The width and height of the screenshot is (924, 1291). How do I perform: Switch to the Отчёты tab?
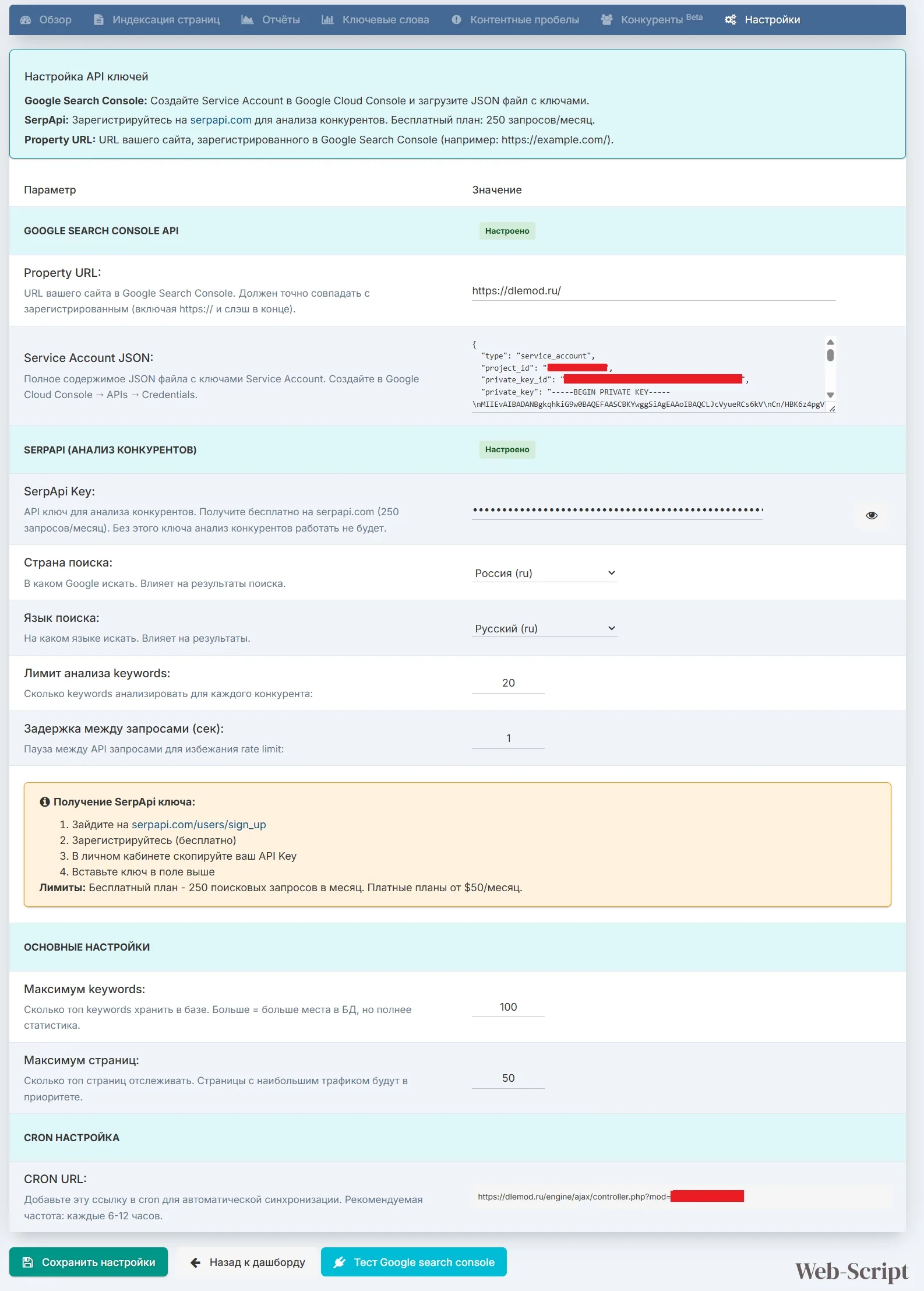click(281, 20)
